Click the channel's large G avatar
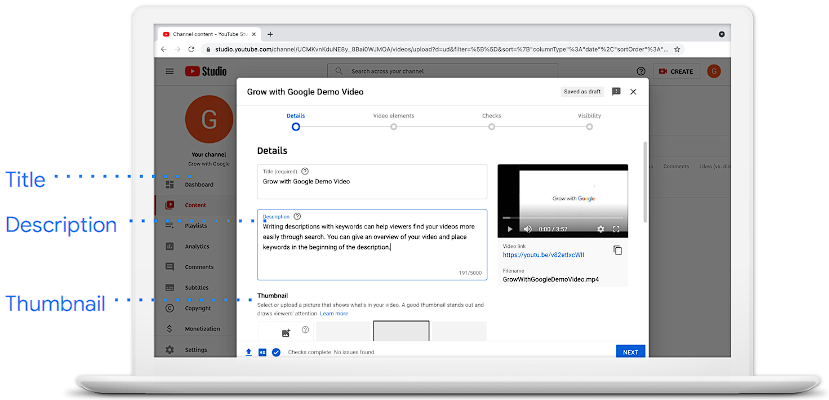 (209, 119)
